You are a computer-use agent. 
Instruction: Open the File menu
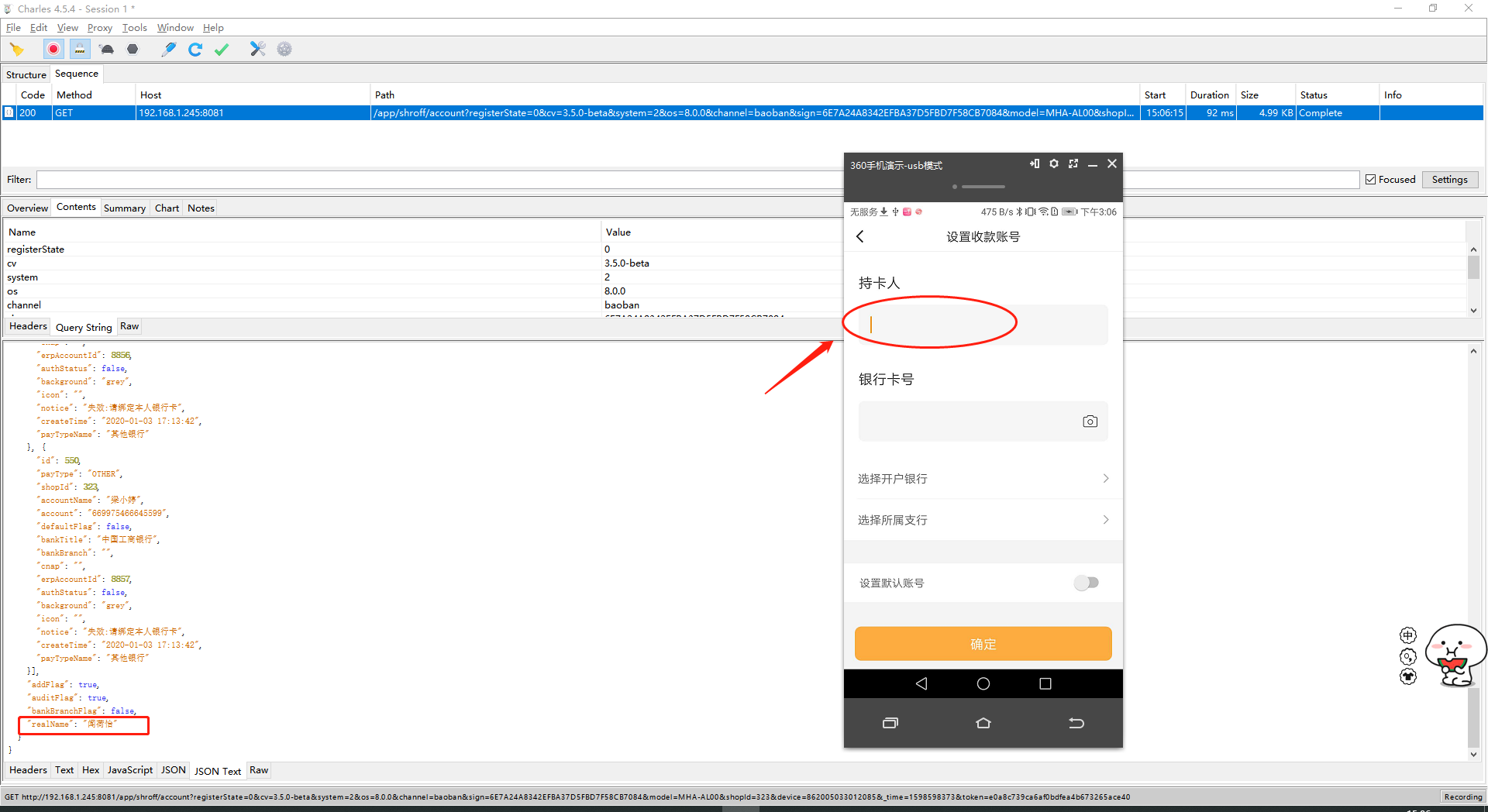(x=13, y=28)
